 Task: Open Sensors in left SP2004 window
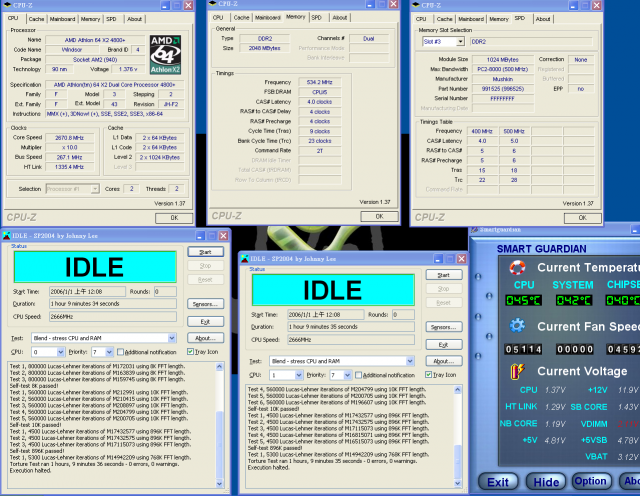click(x=205, y=304)
